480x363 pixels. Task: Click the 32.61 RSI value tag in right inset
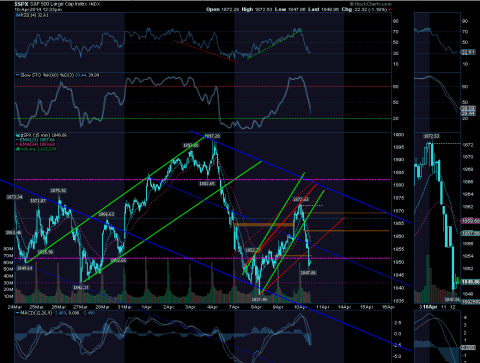(x=468, y=52)
